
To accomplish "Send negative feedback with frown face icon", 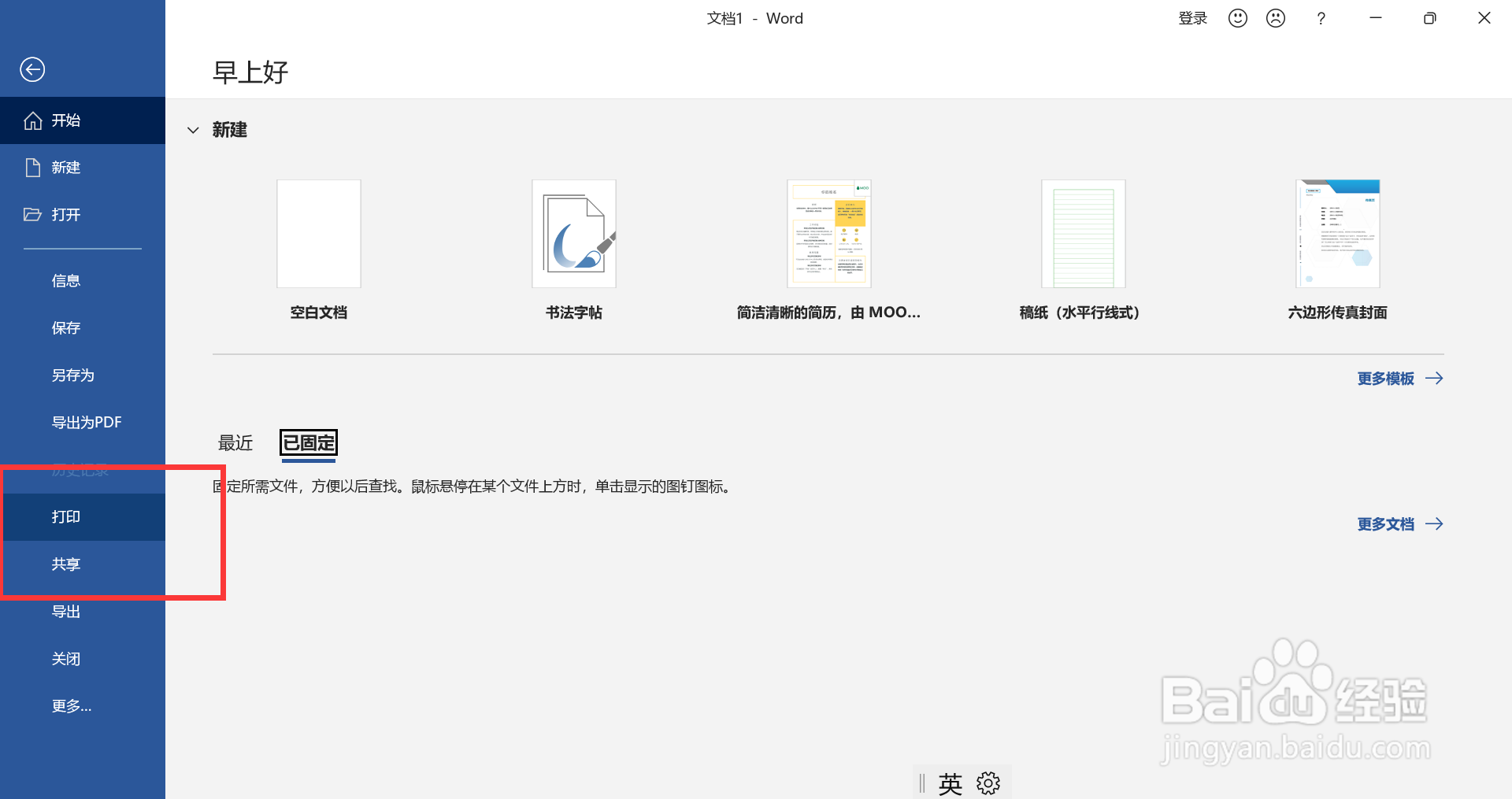I will click(1276, 18).
